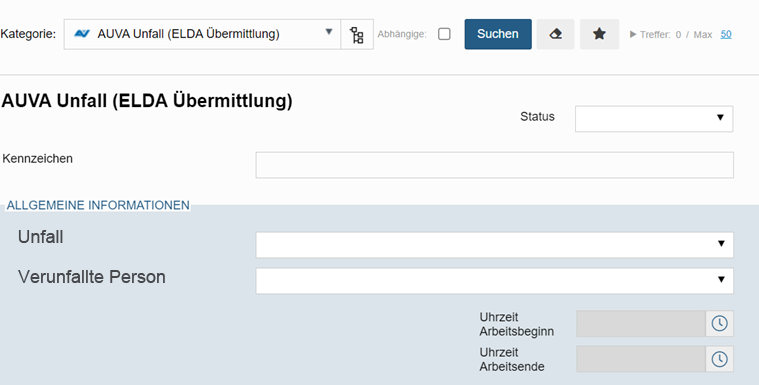This screenshot has height=385, width=759.
Task: Focus the Kennzeichen input field
Action: [x=494, y=165]
